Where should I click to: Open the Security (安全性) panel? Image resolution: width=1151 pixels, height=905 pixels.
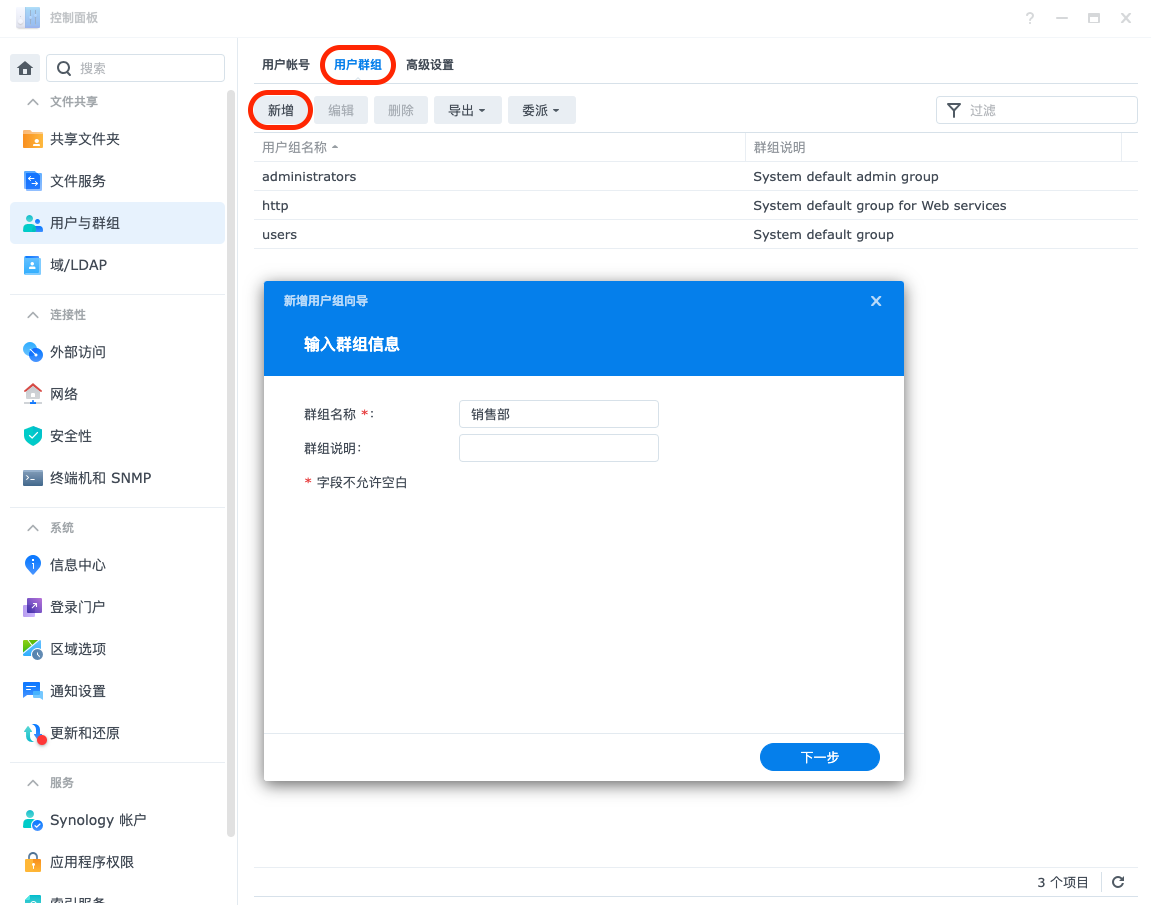click(x=70, y=436)
